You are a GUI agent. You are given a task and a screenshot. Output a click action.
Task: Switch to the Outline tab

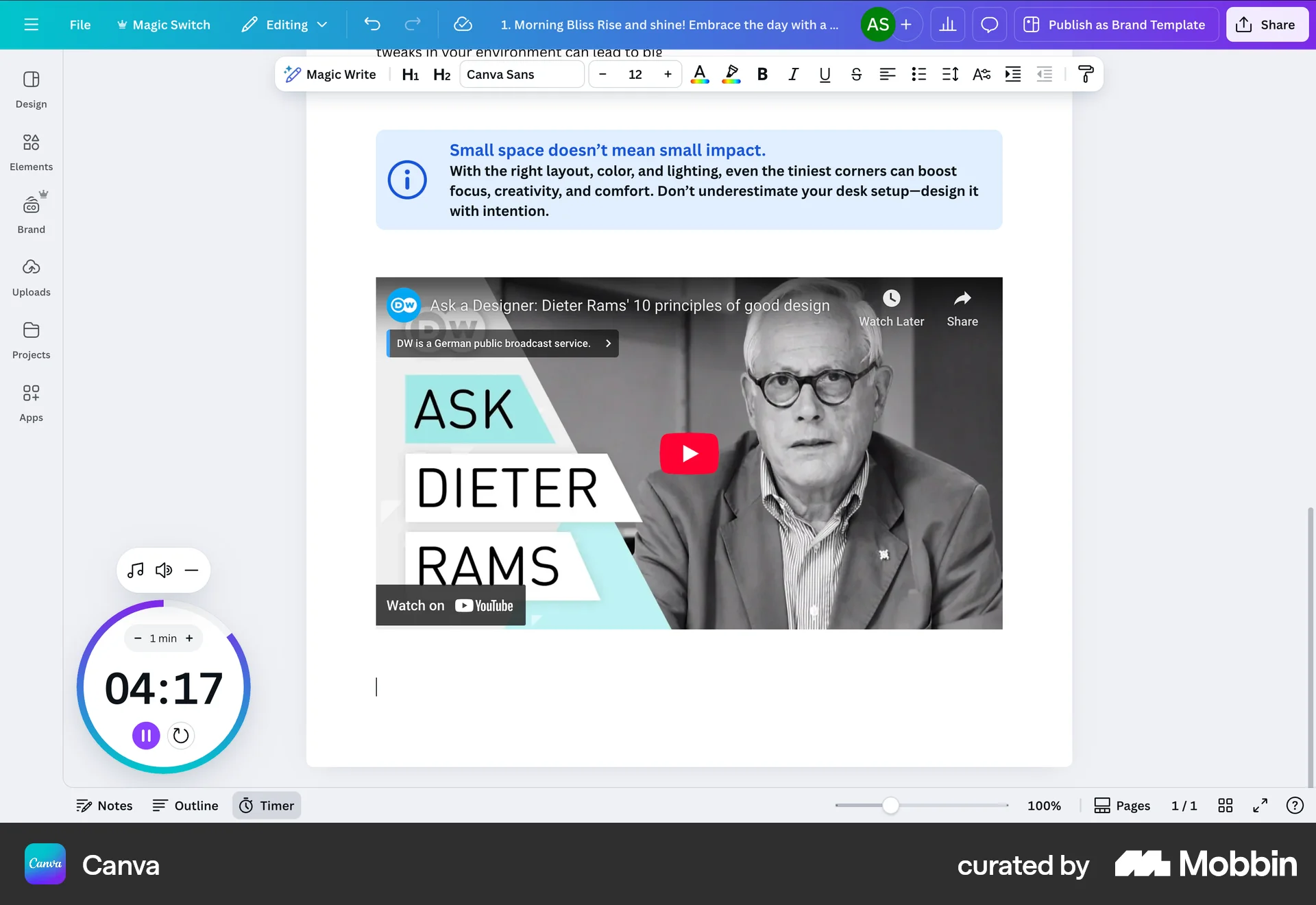click(184, 806)
